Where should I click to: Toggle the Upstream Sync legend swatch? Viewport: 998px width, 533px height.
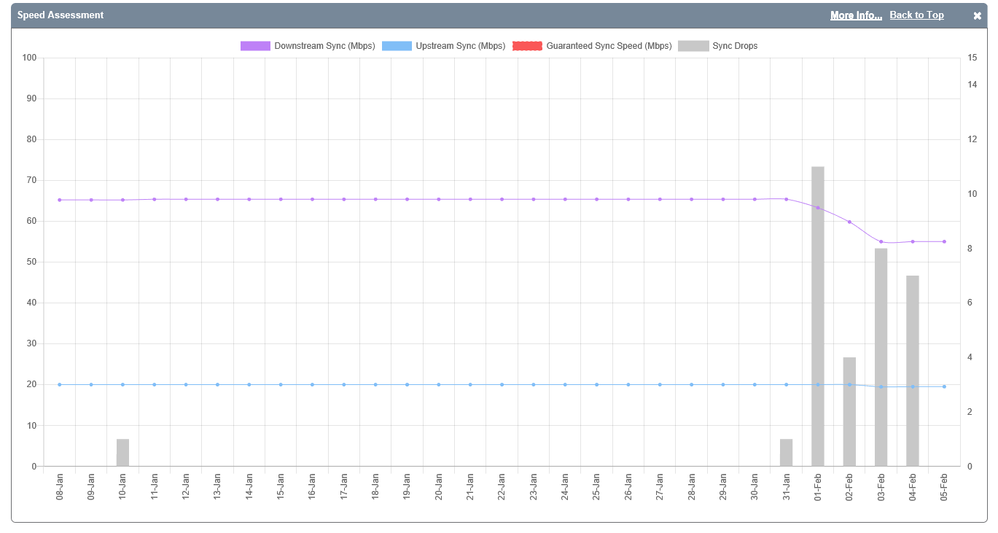(397, 46)
